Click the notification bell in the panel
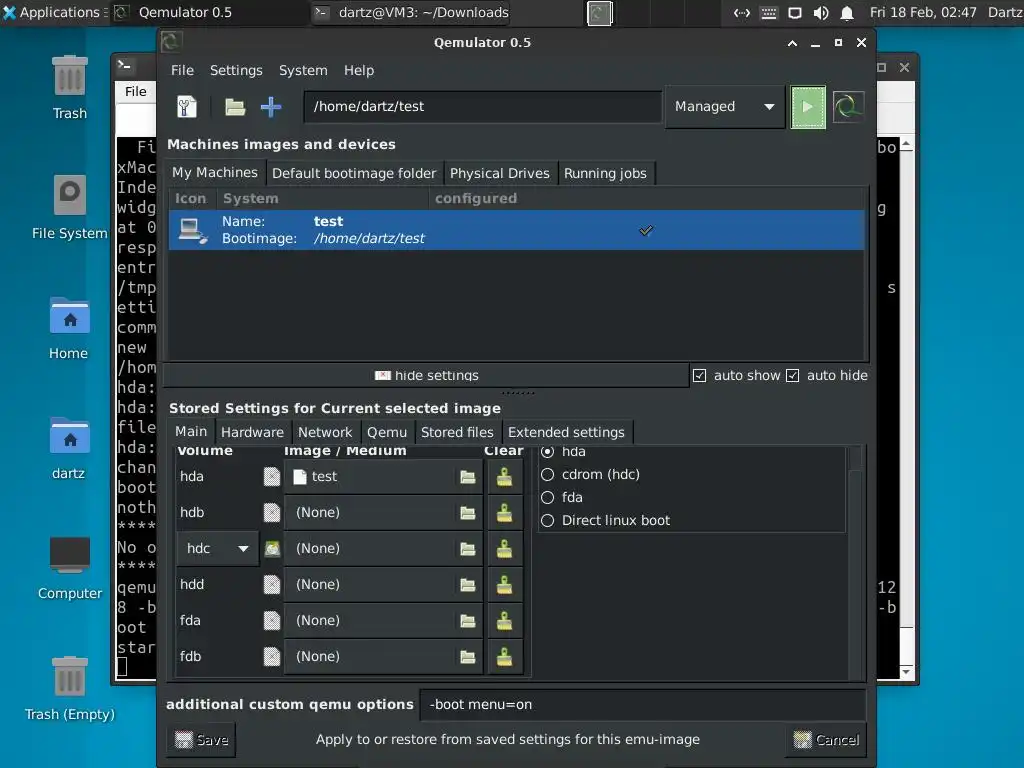This screenshot has width=1024, height=768. [x=847, y=12]
